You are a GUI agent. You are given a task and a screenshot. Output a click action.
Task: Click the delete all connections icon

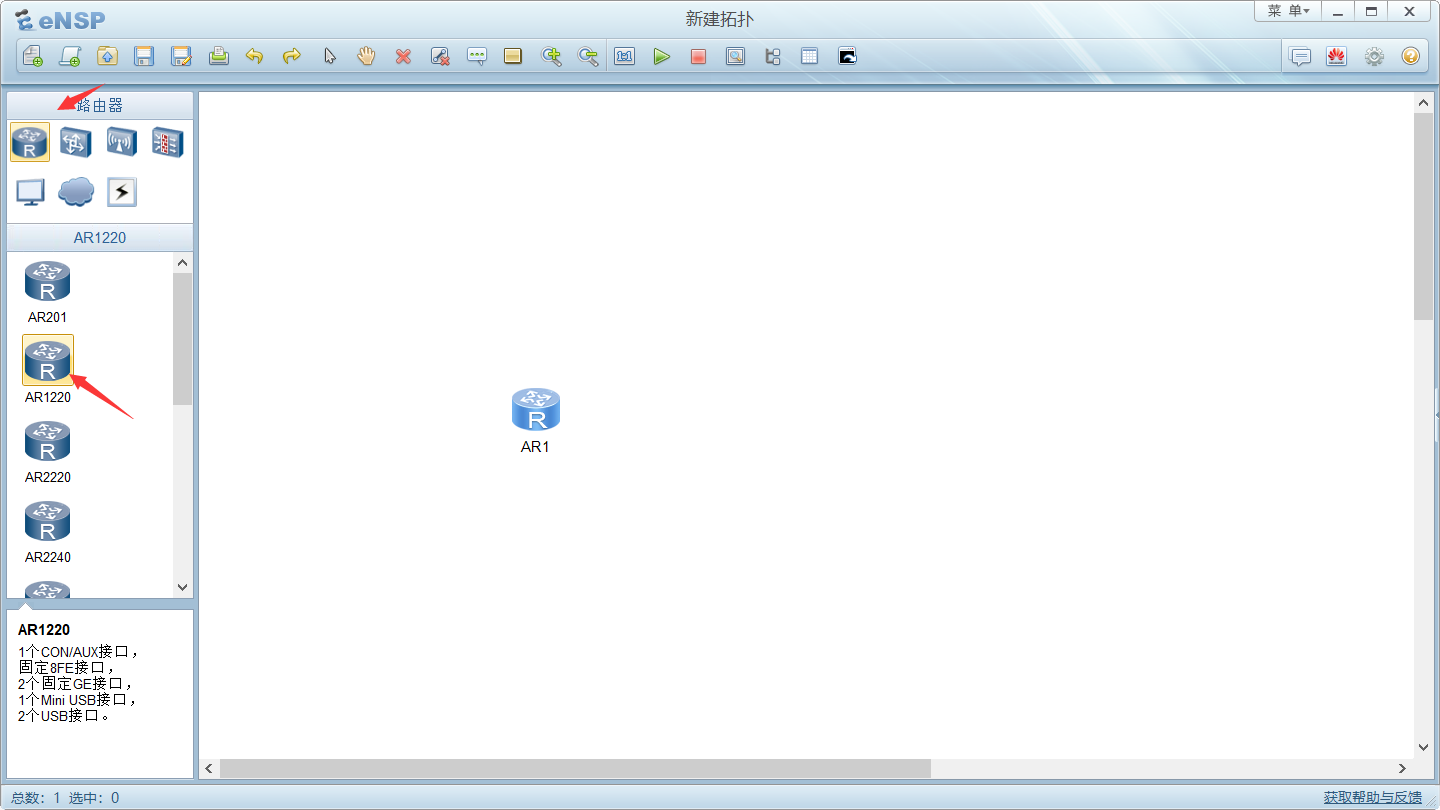[x=440, y=56]
